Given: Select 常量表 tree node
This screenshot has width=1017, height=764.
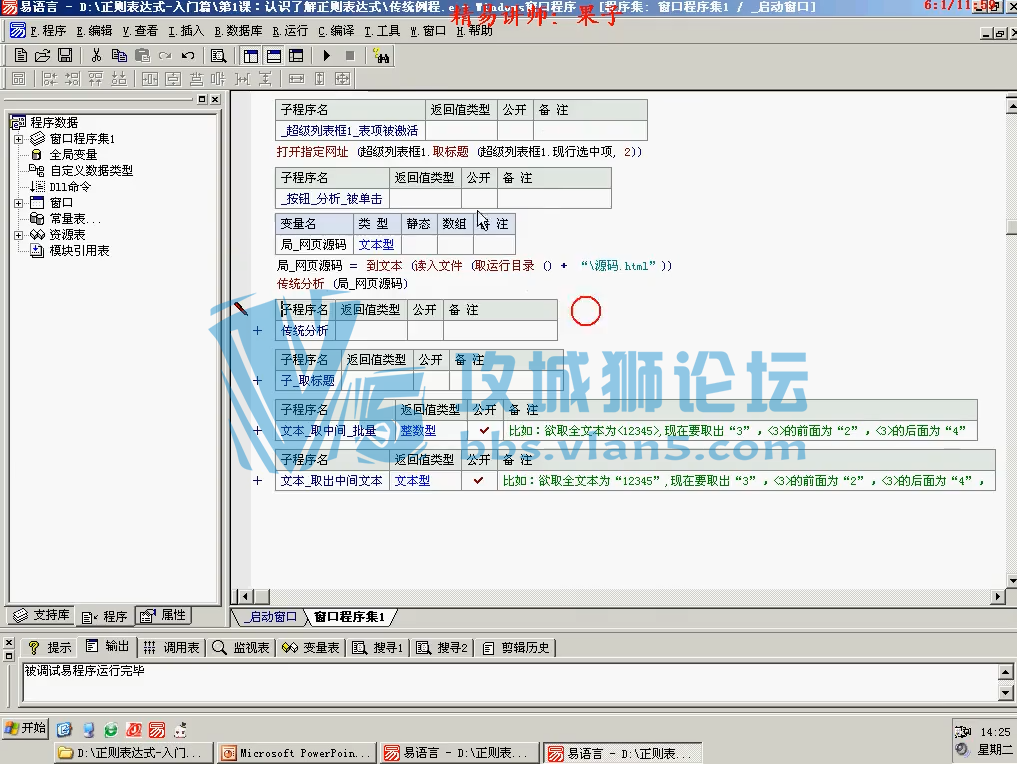Looking at the screenshot, I should point(75,219).
